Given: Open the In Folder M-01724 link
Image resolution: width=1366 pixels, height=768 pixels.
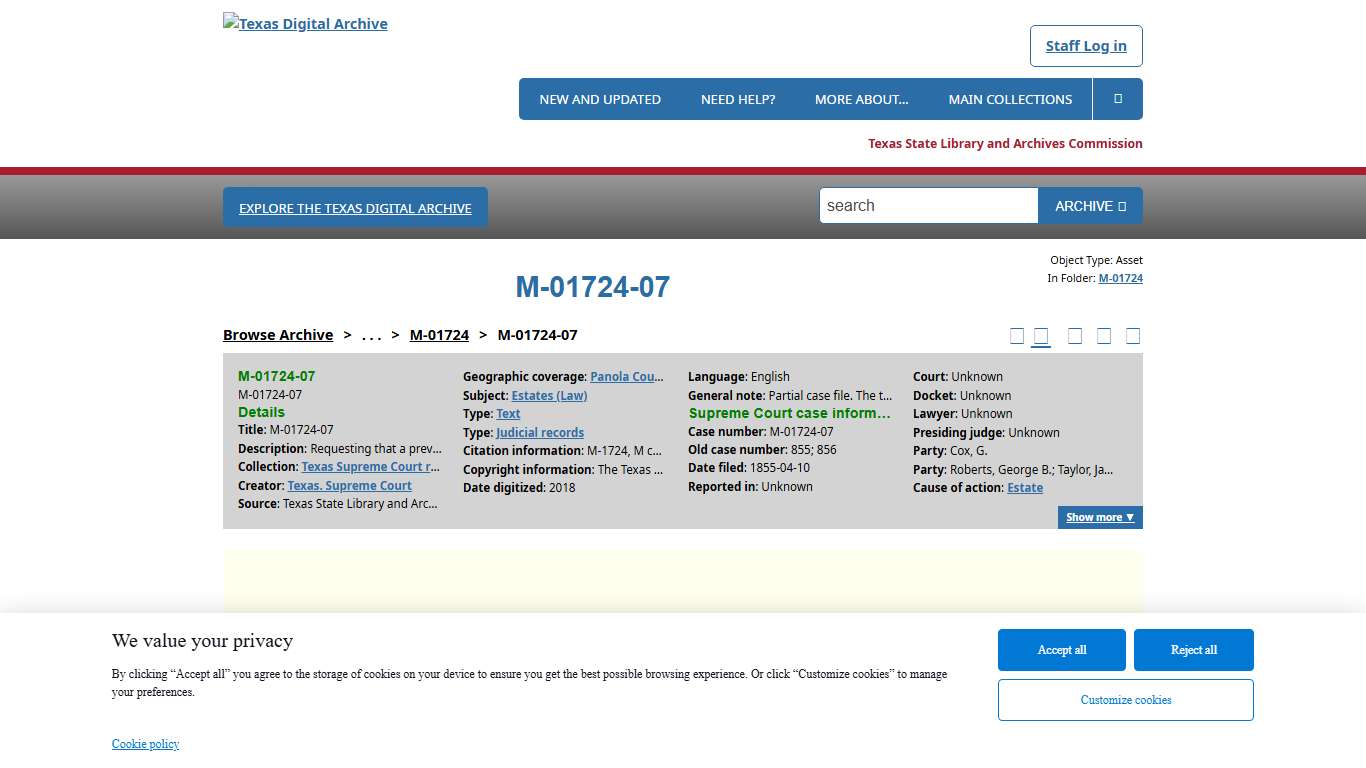Looking at the screenshot, I should tap(1120, 278).
